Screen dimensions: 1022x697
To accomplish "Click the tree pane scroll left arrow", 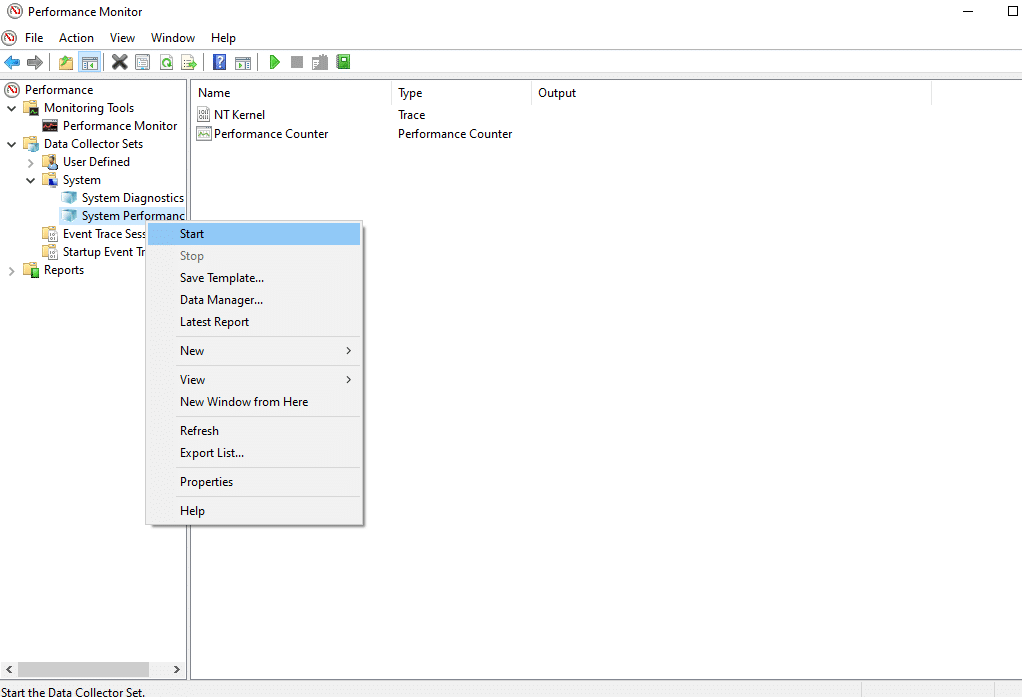I will (x=9, y=670).
